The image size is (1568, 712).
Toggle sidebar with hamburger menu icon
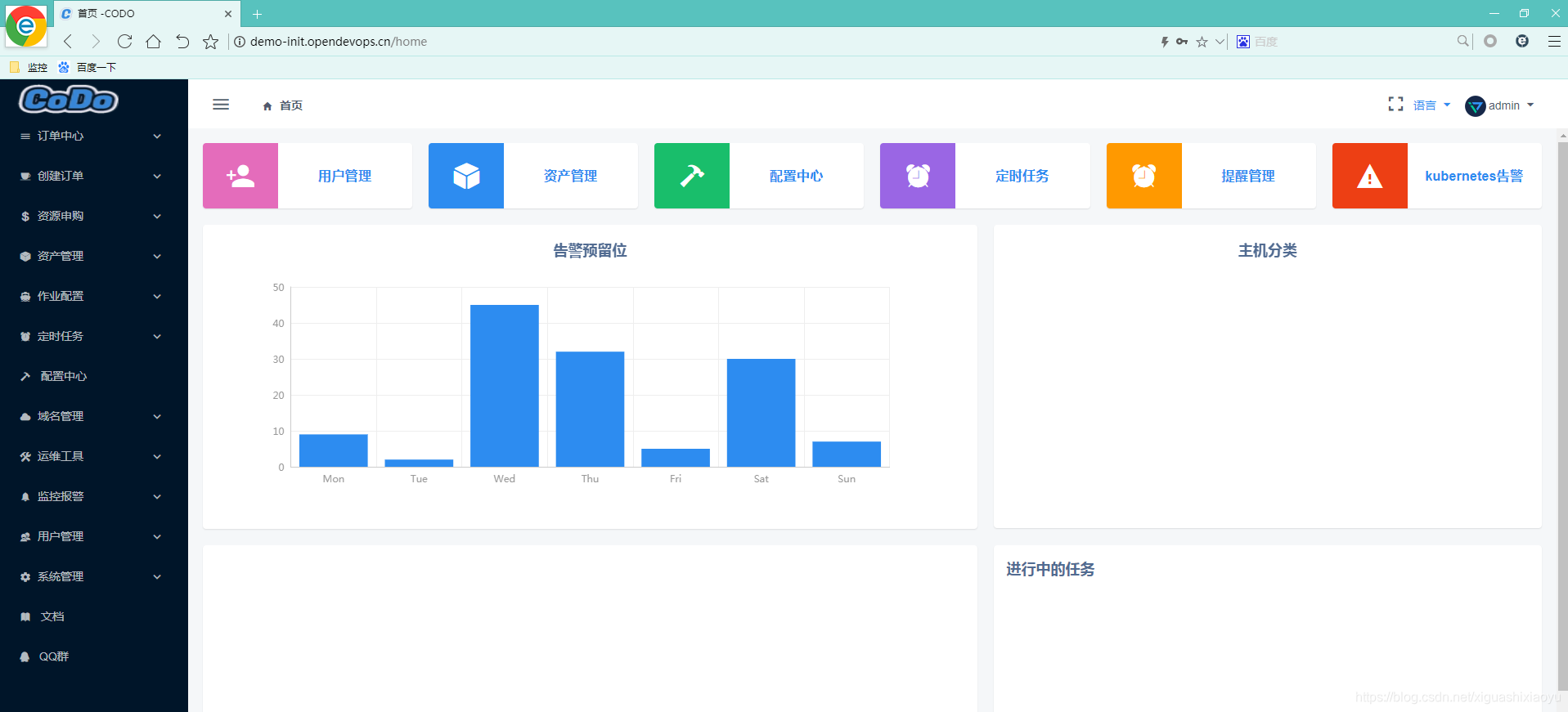[221, 105]
